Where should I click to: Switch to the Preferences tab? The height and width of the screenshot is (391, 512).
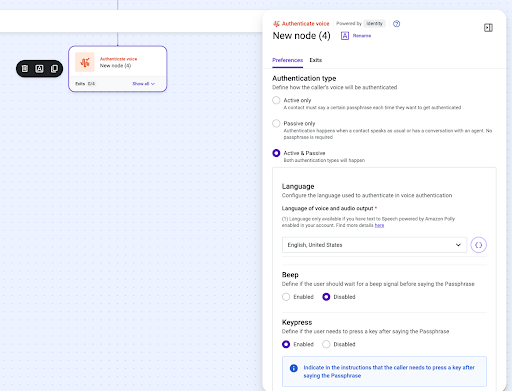[x=287, y=60]
